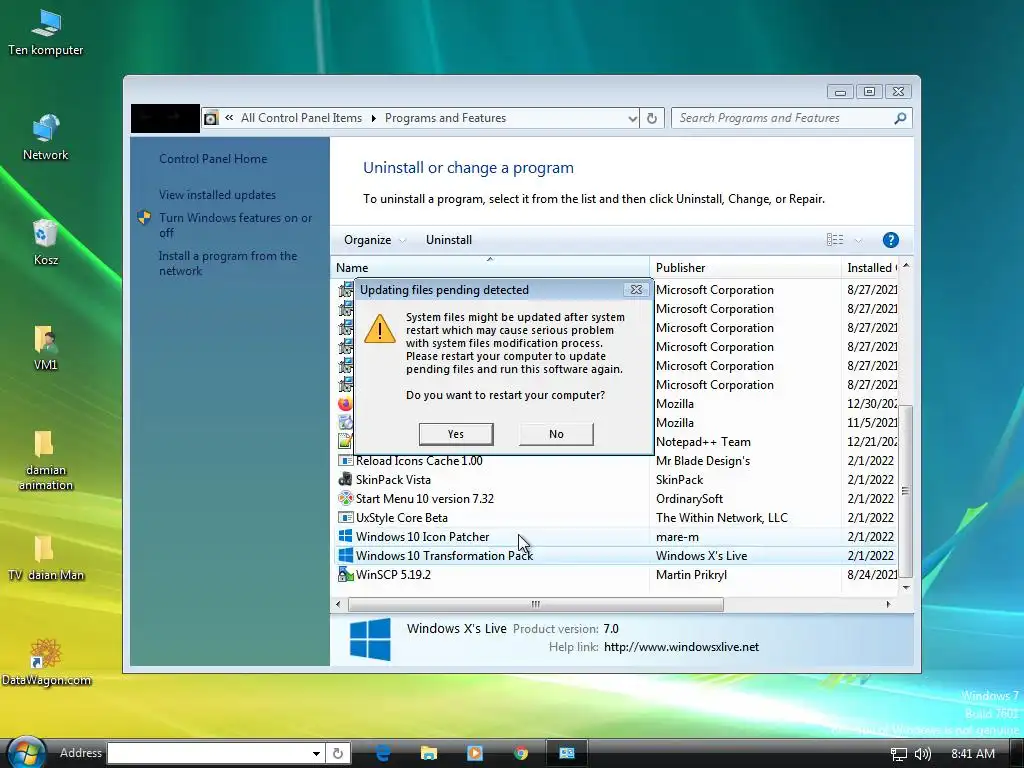Select the Control Panel taskbar window button
1024x768 pixels.
[x=566, y=753]
